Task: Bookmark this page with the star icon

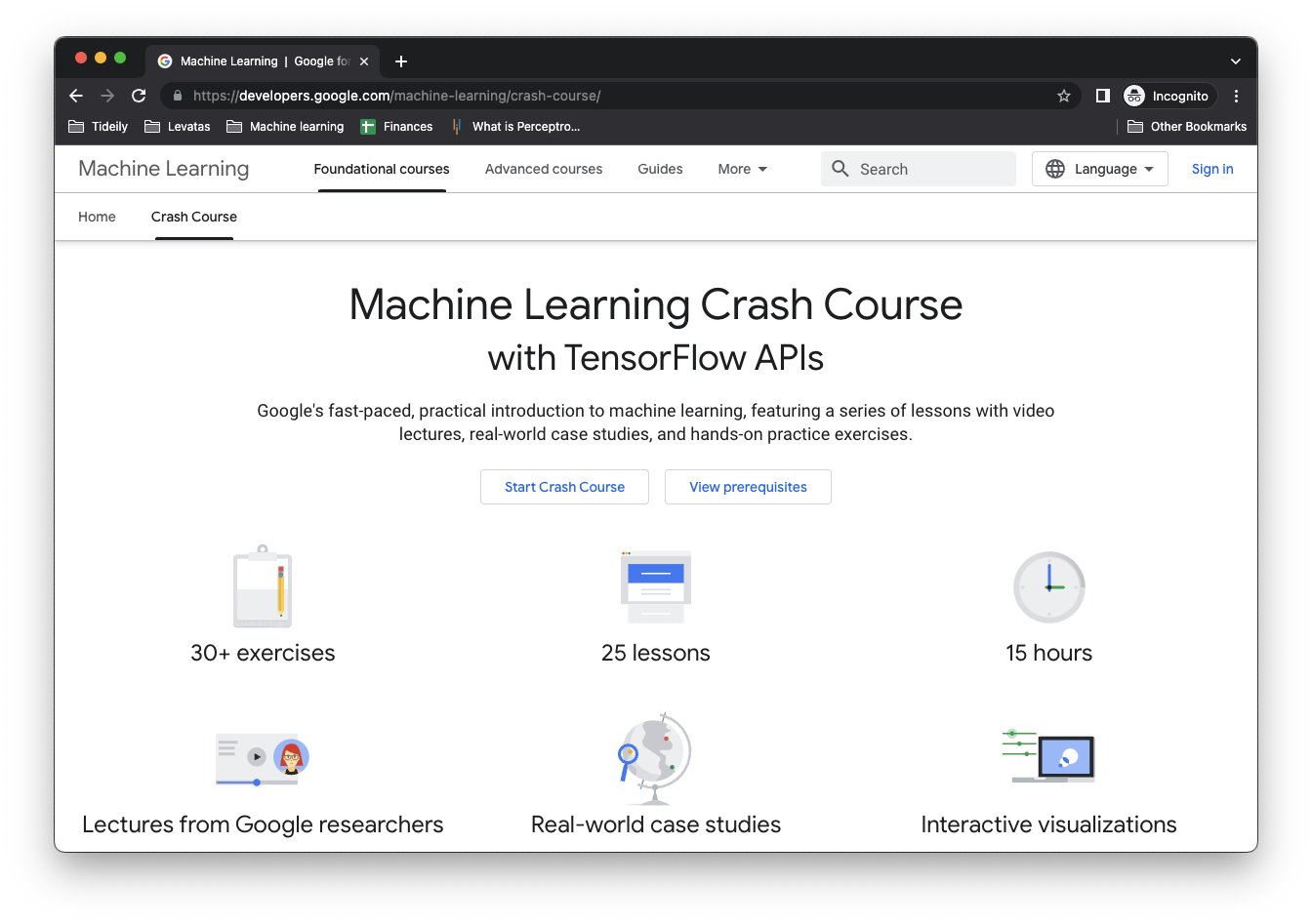Action: click(1064, 96)
